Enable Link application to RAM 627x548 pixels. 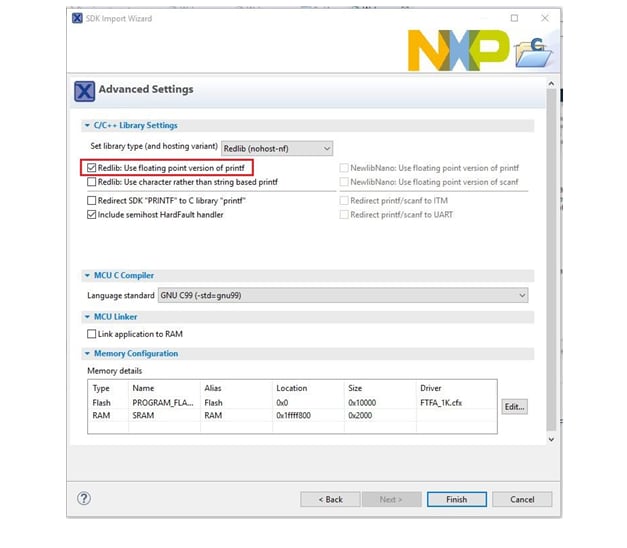[92, 334]
